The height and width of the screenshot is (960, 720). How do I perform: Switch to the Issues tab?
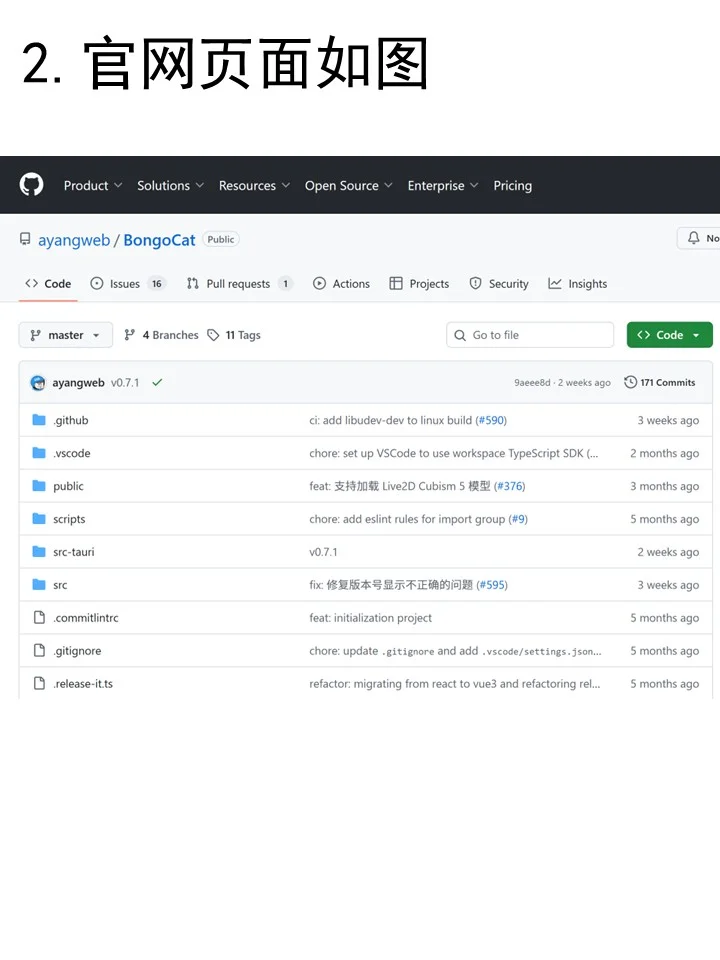coord(128,283)
